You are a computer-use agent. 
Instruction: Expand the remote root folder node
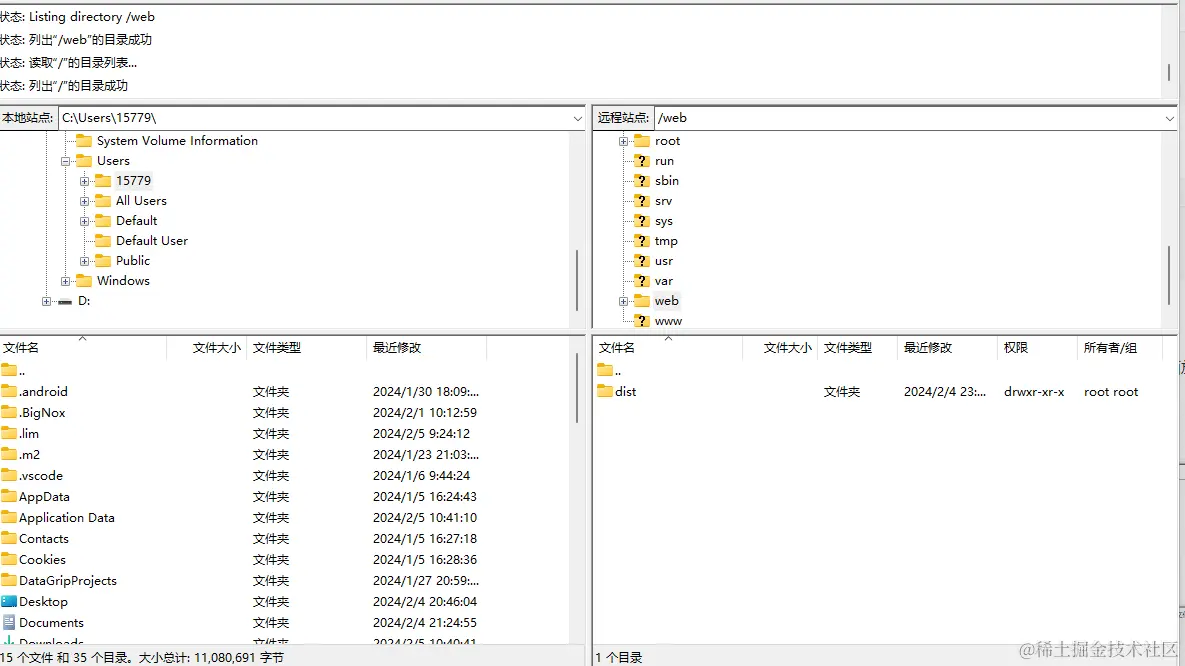623,141
